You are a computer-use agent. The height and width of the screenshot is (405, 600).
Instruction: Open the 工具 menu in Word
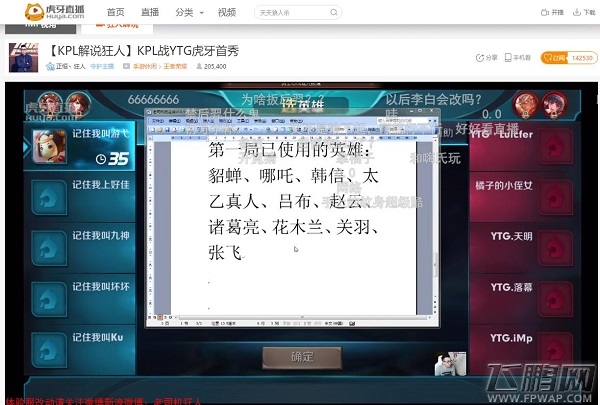tap(243, 121)
